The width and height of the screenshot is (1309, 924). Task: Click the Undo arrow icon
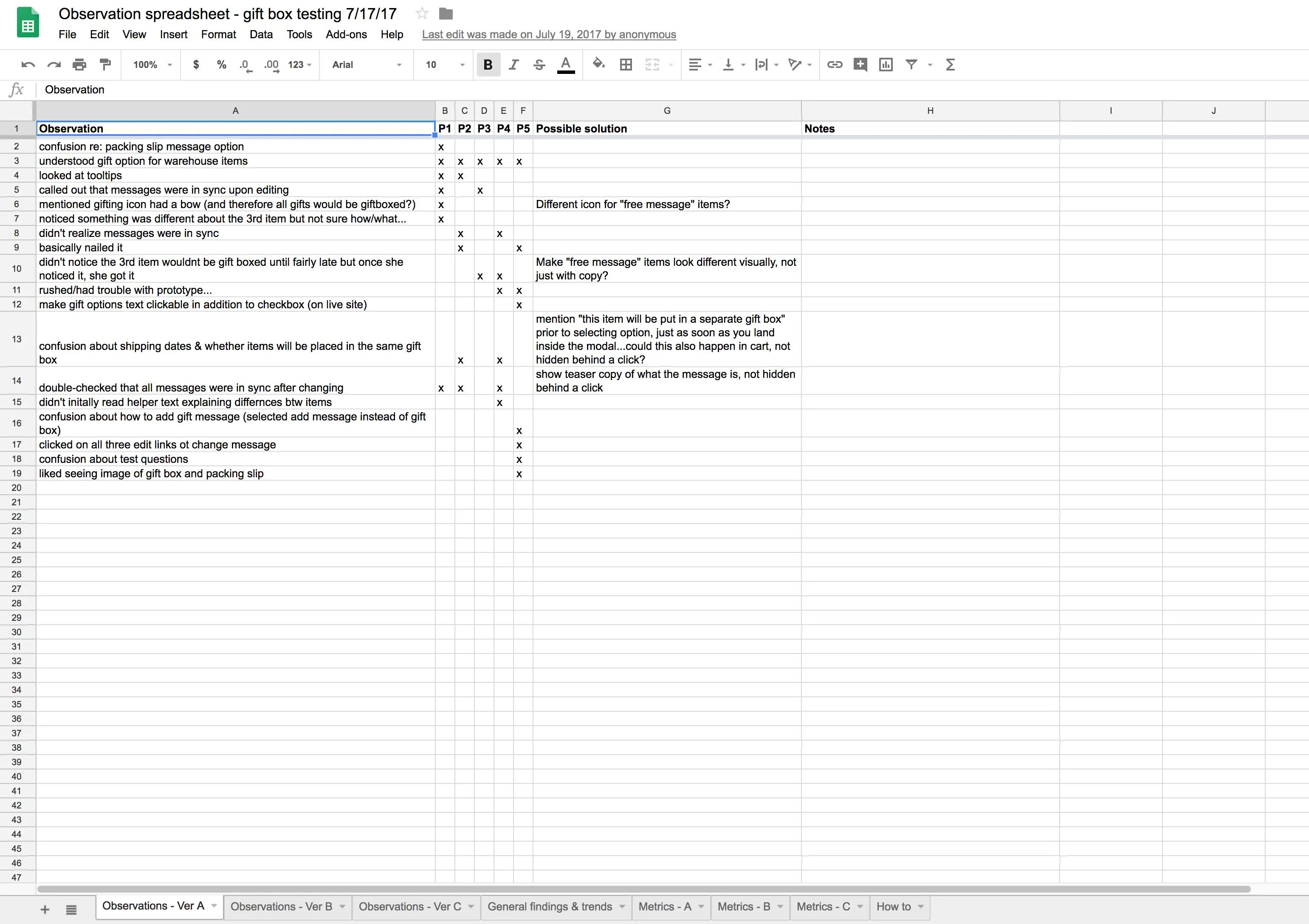click(28, 65)
